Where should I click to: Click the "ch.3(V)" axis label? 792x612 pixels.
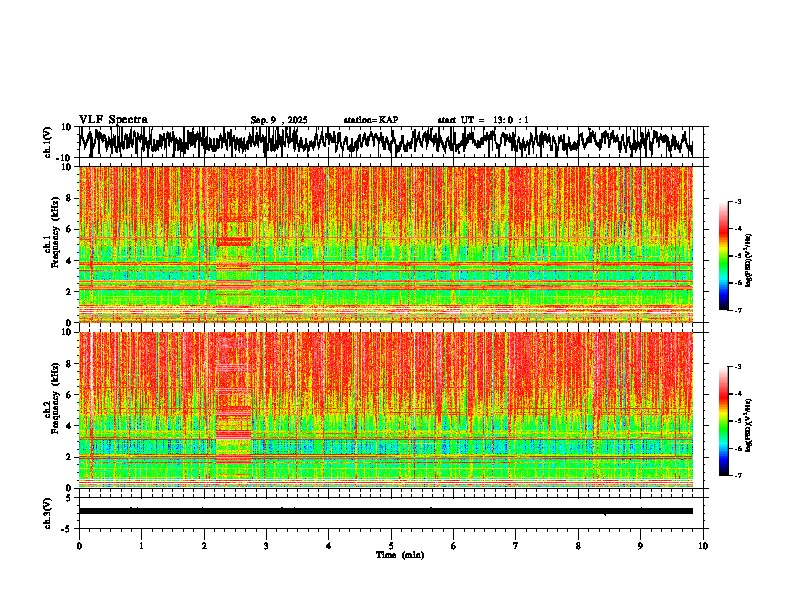48,513
